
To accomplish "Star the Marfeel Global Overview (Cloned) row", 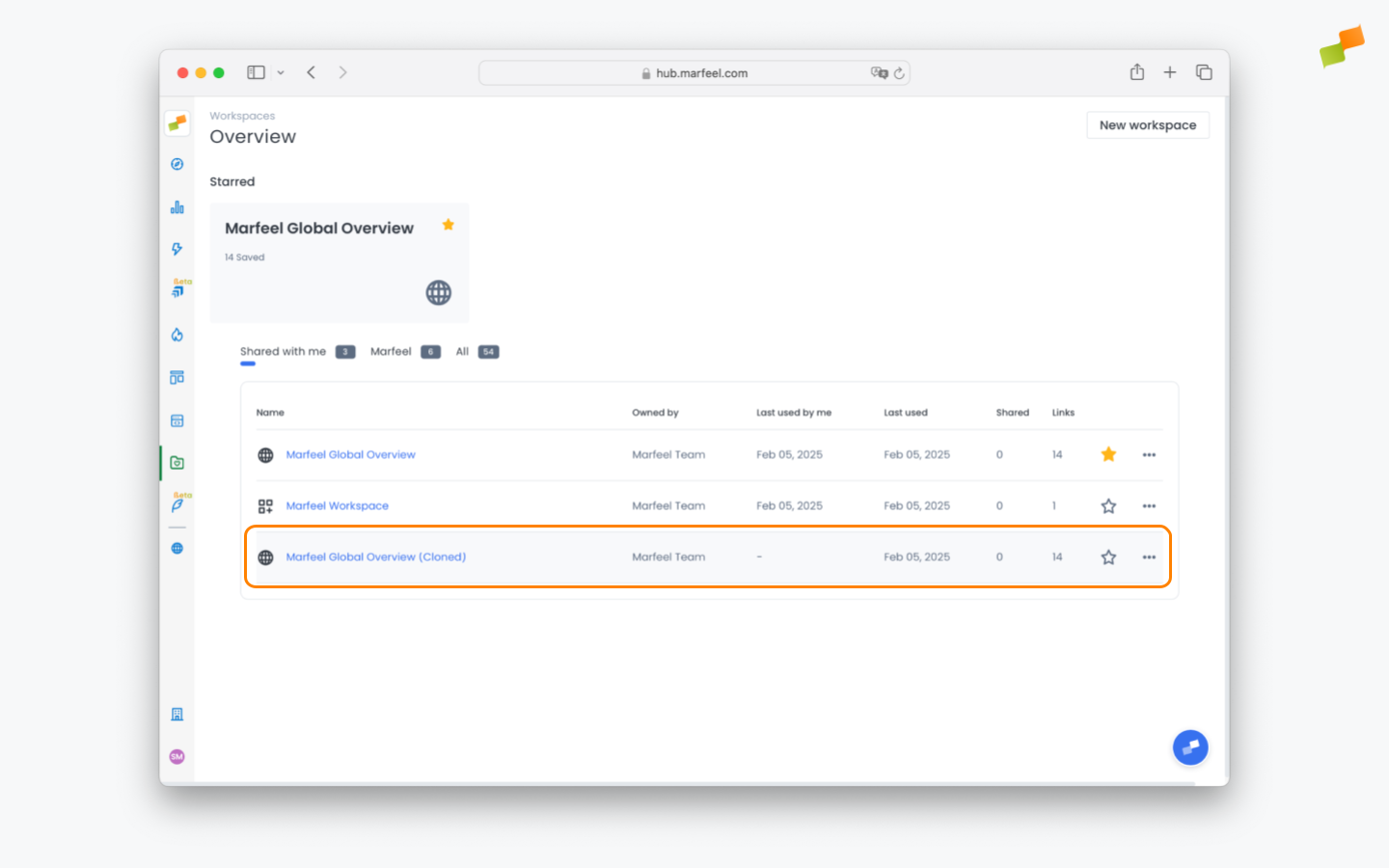I will coord(1108,557).
